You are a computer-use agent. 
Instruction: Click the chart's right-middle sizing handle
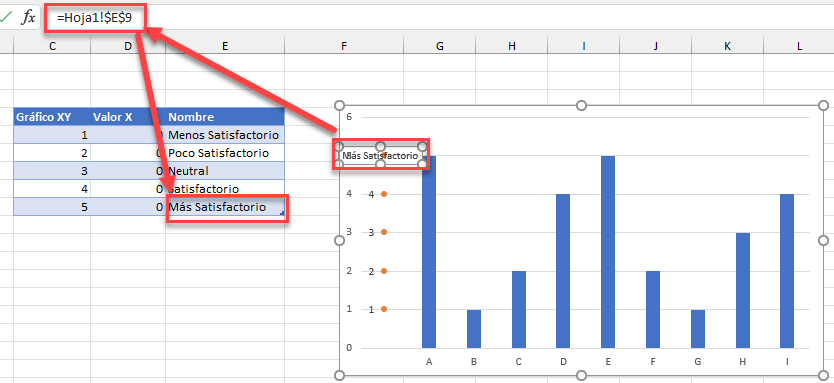pos(823,240)
